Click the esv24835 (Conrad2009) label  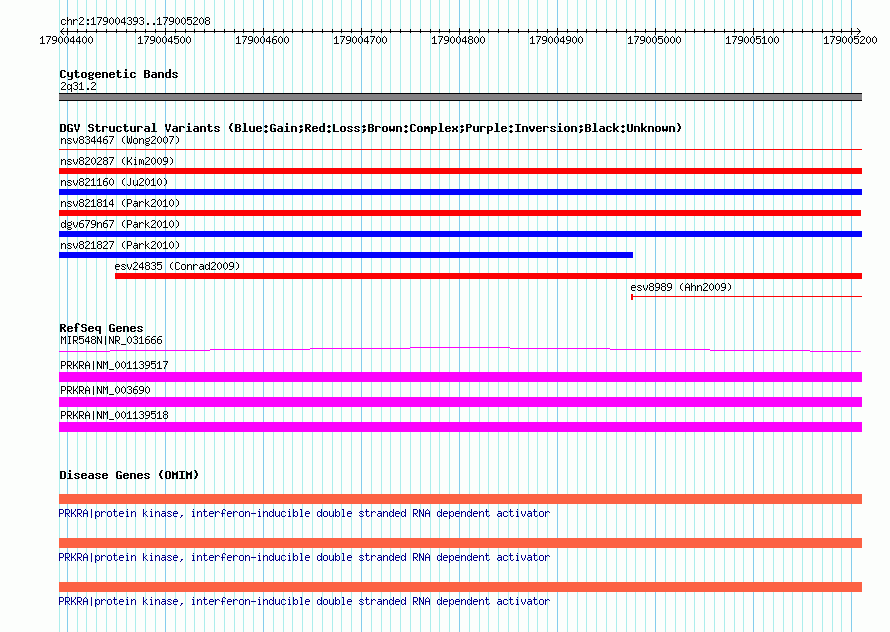(x=177, y=266)
